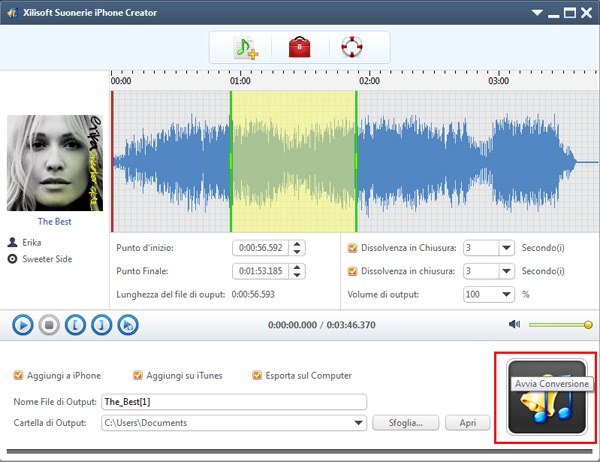Uncheck Aggiungi su iTunes
Screen dimensions: 600x462
click(137, 375)
